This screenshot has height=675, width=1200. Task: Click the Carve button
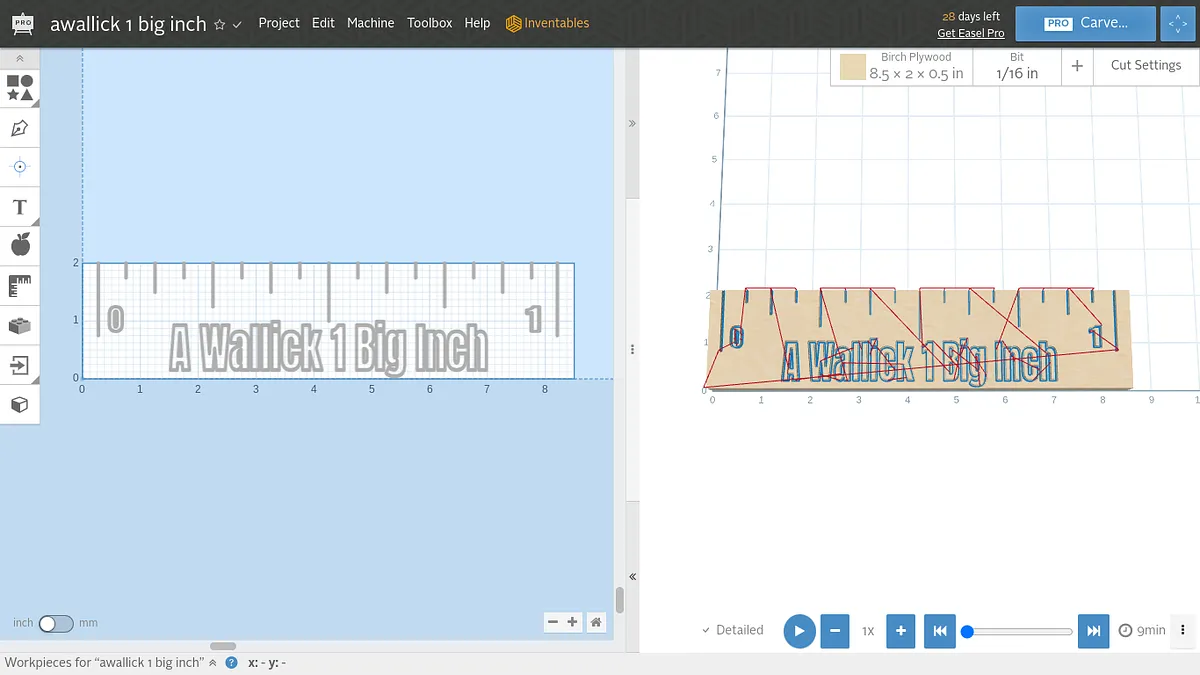(x=1086, y=23)
